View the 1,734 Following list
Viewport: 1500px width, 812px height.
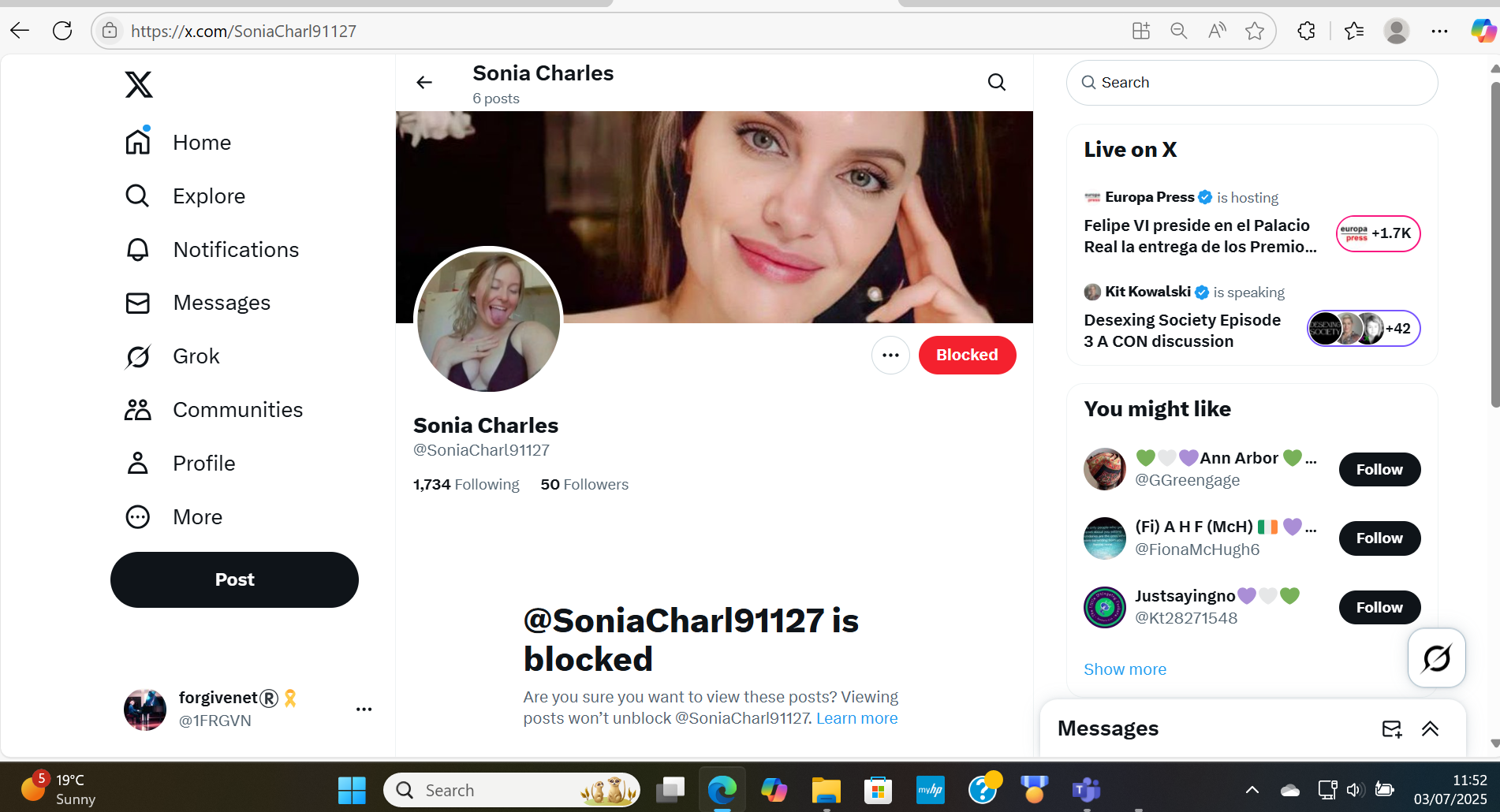click(x=466, y=485)
